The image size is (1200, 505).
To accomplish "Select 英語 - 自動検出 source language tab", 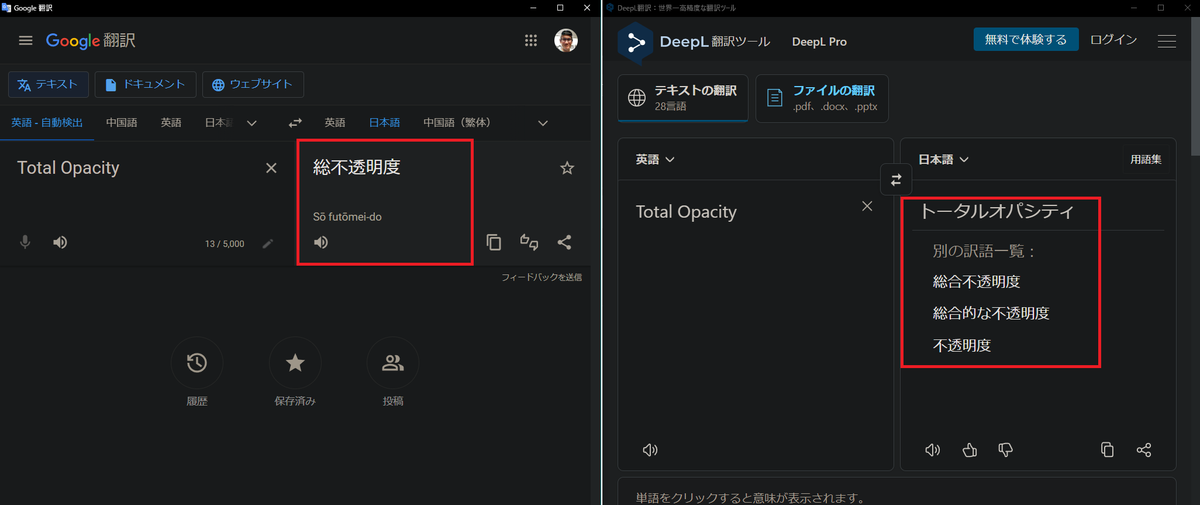I will coord(47,123).
